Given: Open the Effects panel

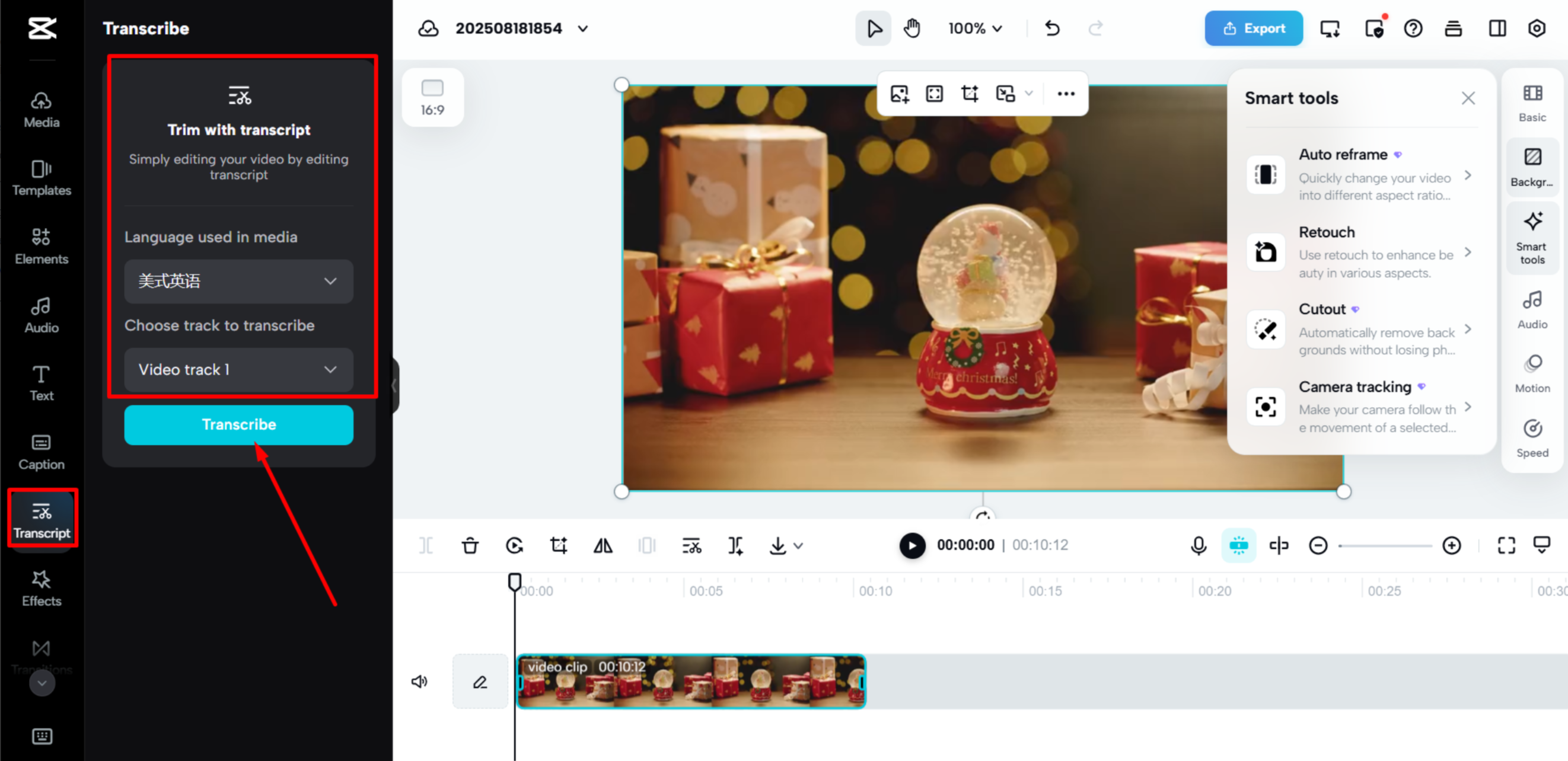Looking at the screenshot, I should pyautogui.click(x=42, y=587).
